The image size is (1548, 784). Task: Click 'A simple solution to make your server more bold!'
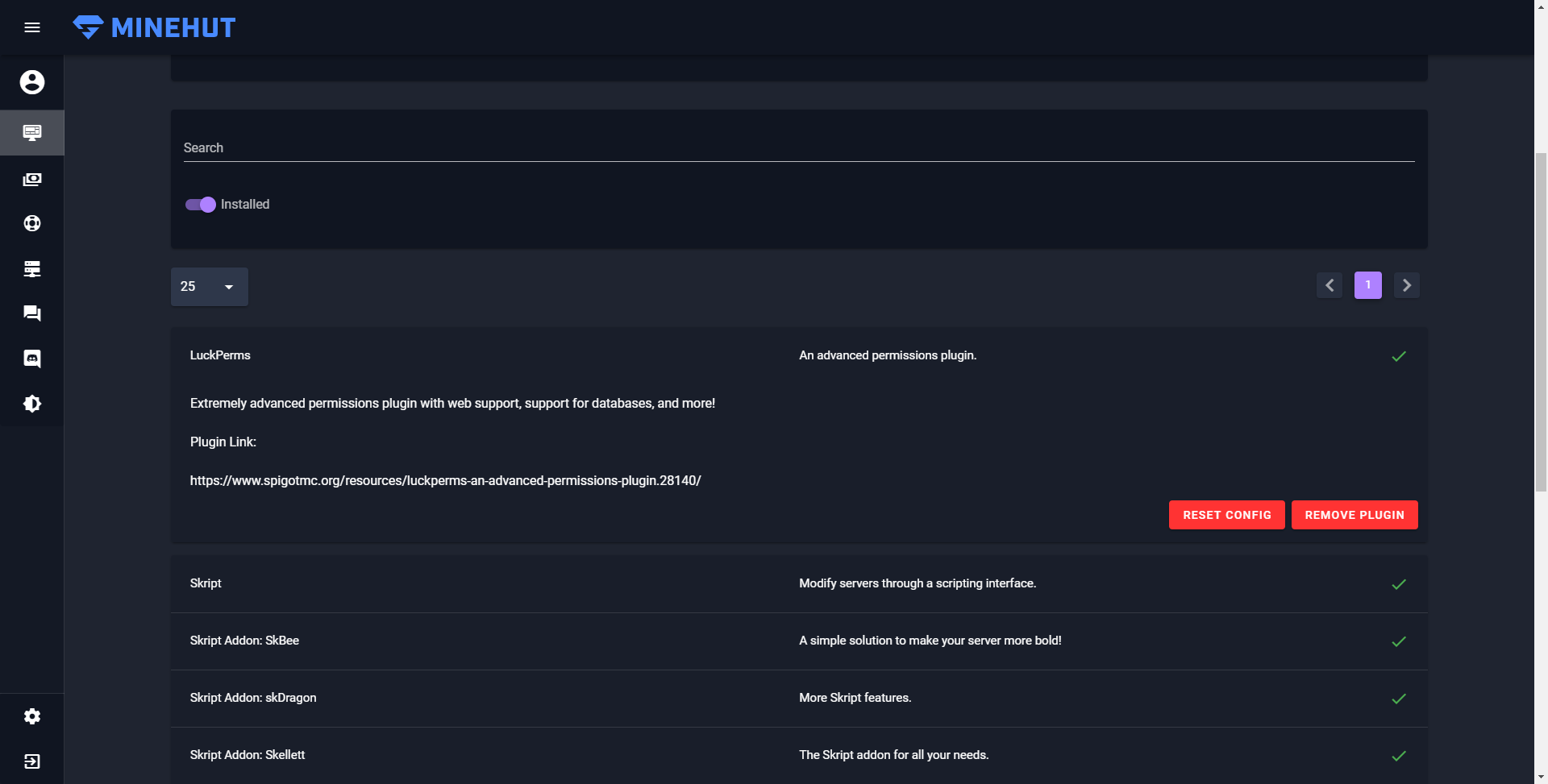pos(930,641)
